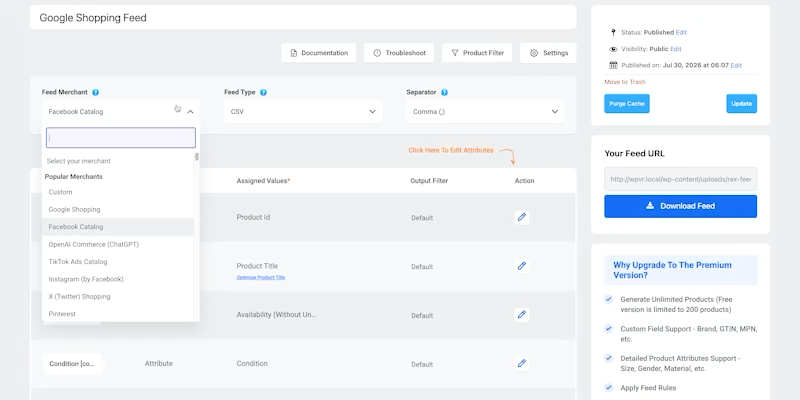The image size is (800, 400).
Task: Open the Troubleshoot panel
Action: tap(399, 53)
